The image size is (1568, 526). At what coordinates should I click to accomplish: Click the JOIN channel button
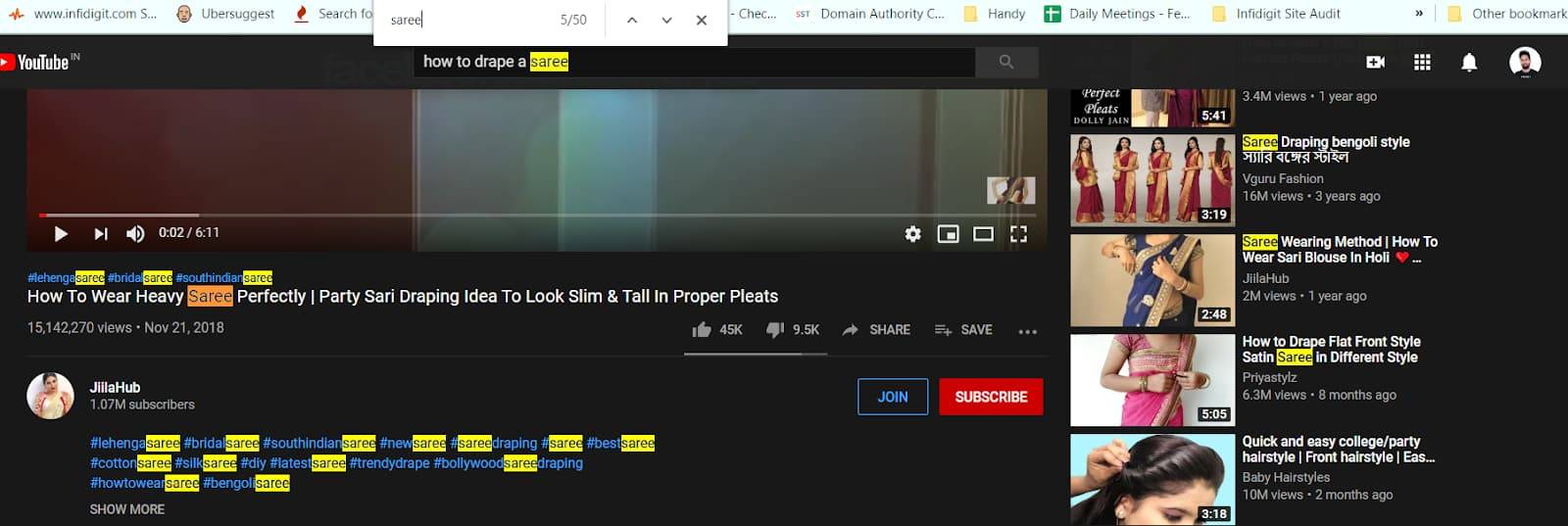coord(893,397)
